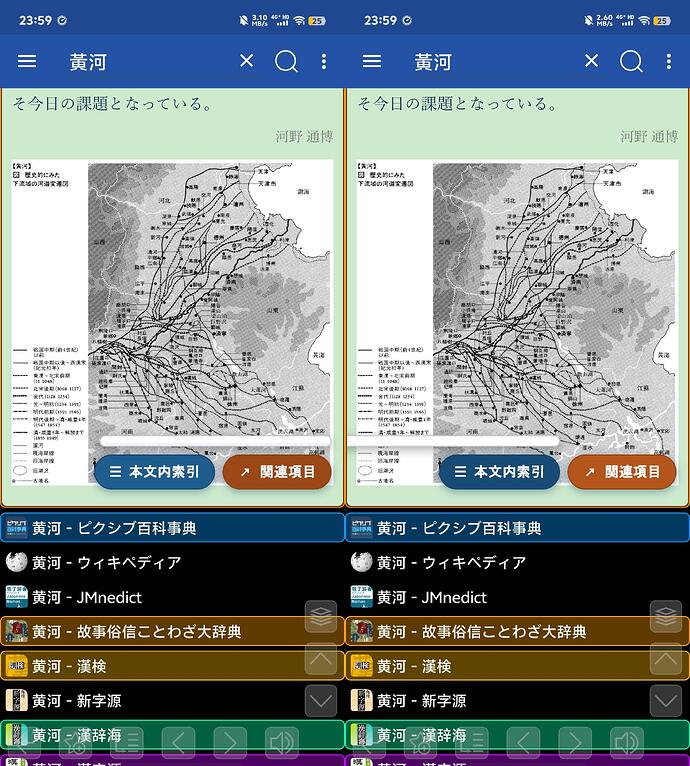This screenshot has width=690, height=766.
Task: Open the three-dot overflow menu on right screen
Action: point(669,62)
